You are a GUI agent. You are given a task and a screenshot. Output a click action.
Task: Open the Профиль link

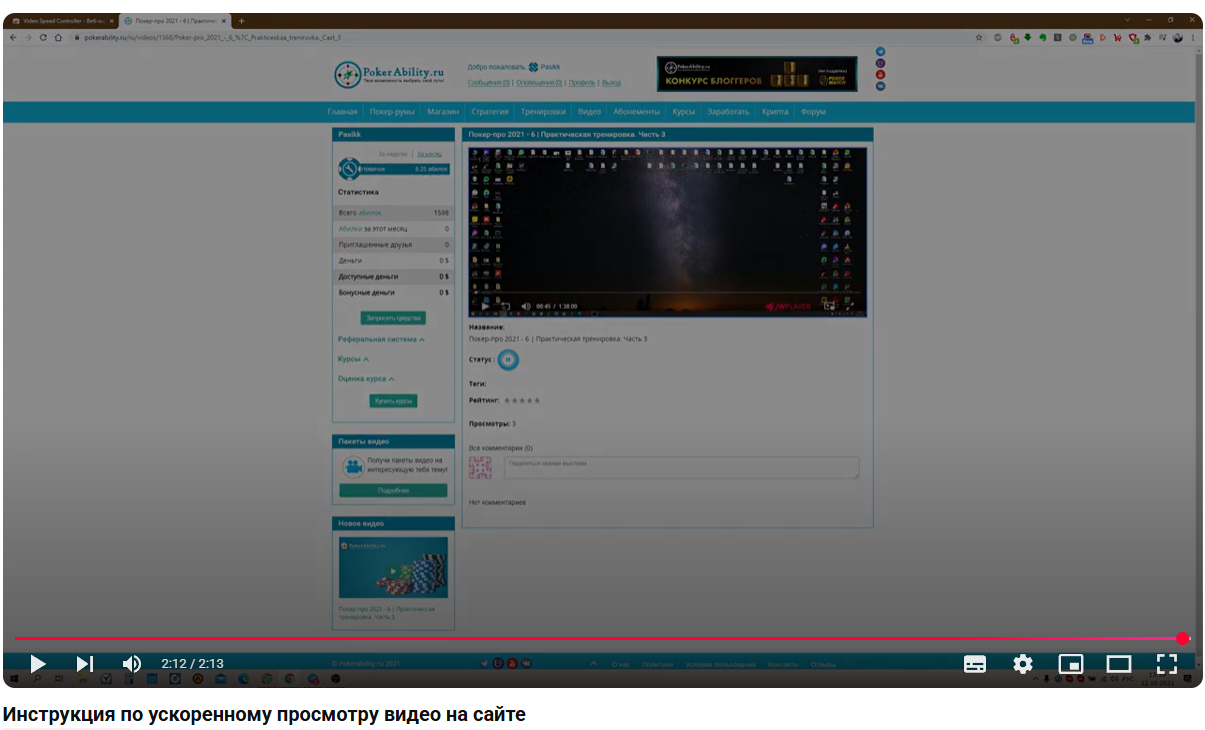click(x=582, y=83)
